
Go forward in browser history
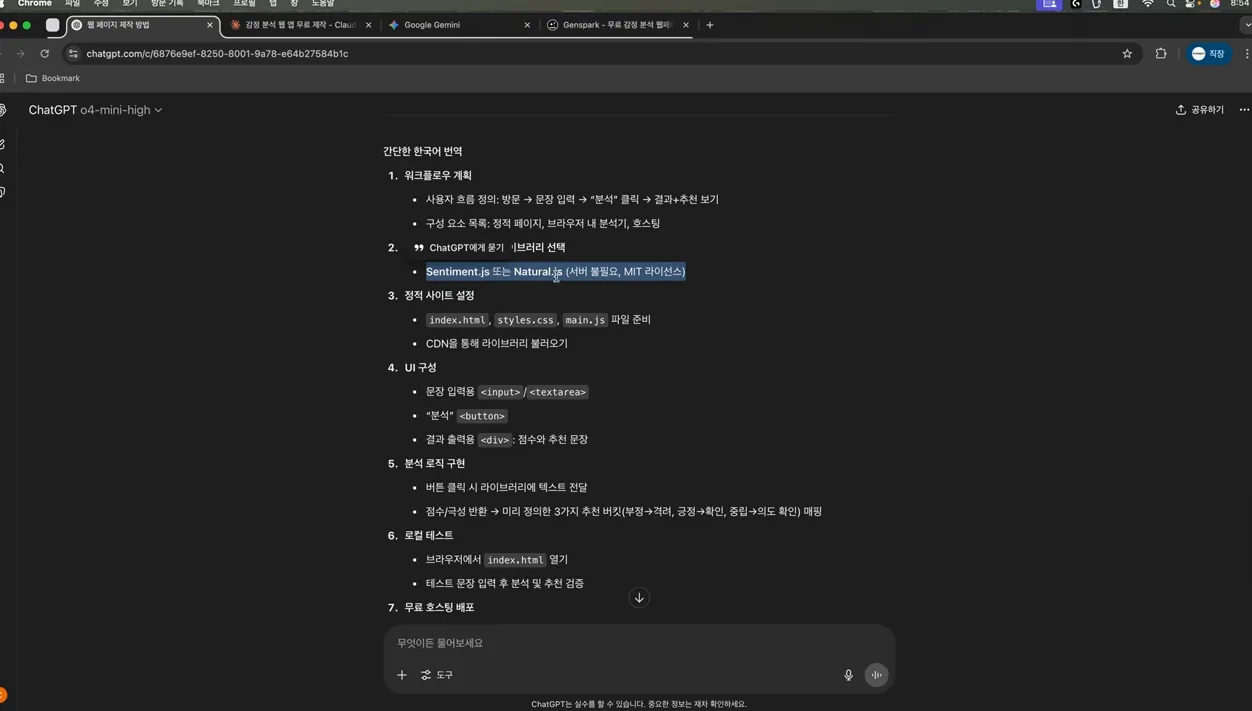(x=20, y=54)
